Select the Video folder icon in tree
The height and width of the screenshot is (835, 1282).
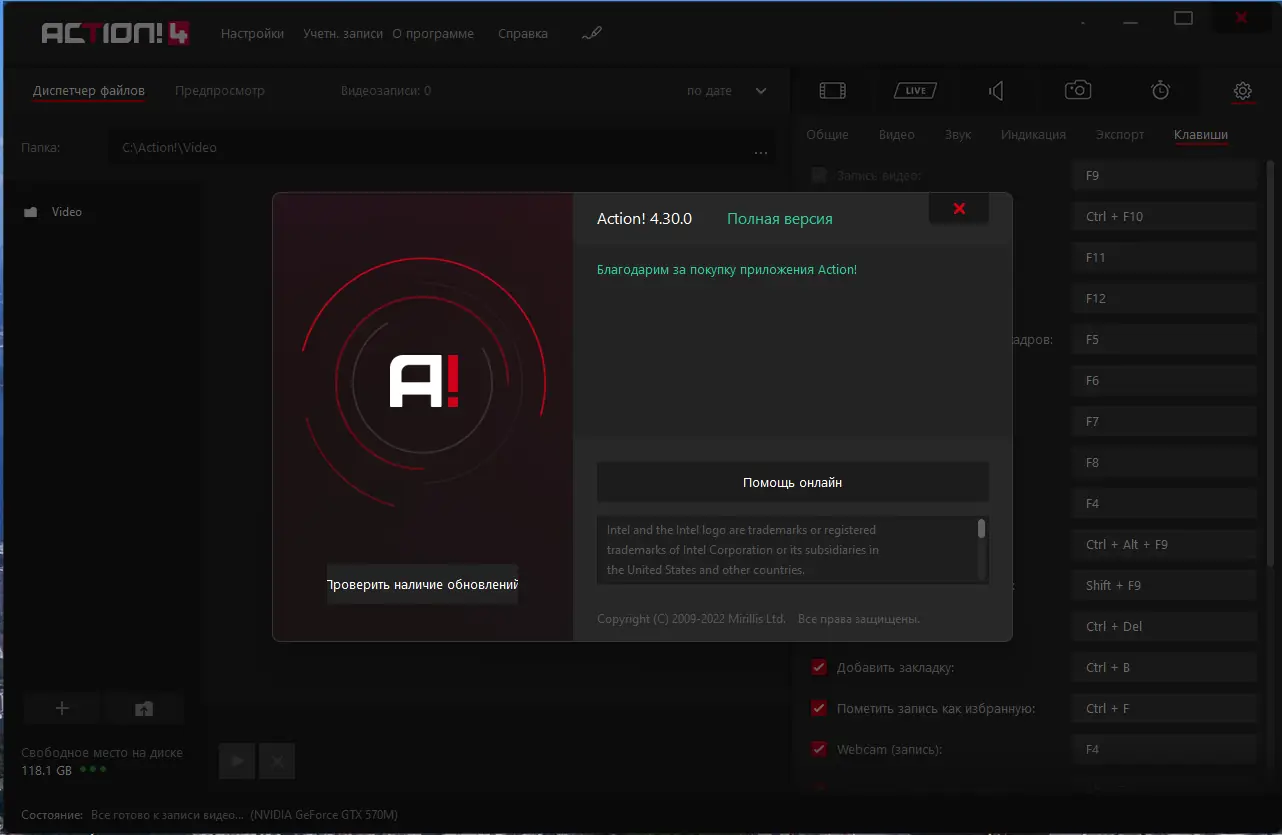coord(31,212)
